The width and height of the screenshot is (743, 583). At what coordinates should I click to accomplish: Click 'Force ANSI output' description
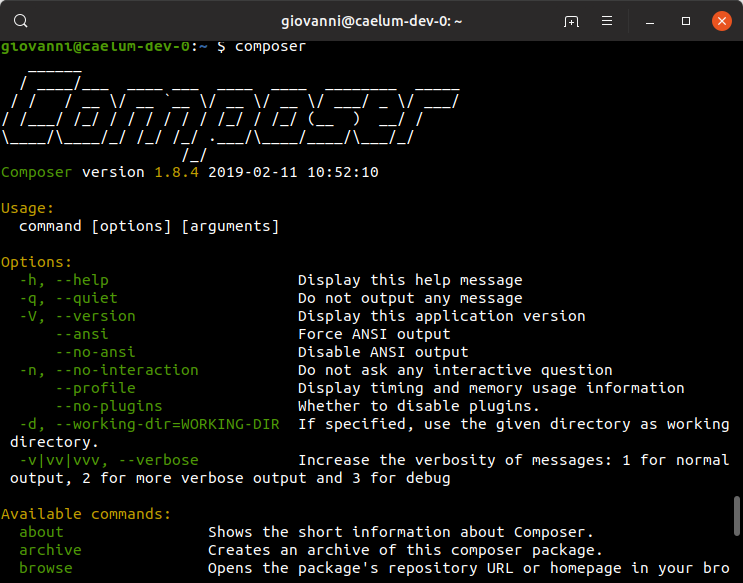374,334
